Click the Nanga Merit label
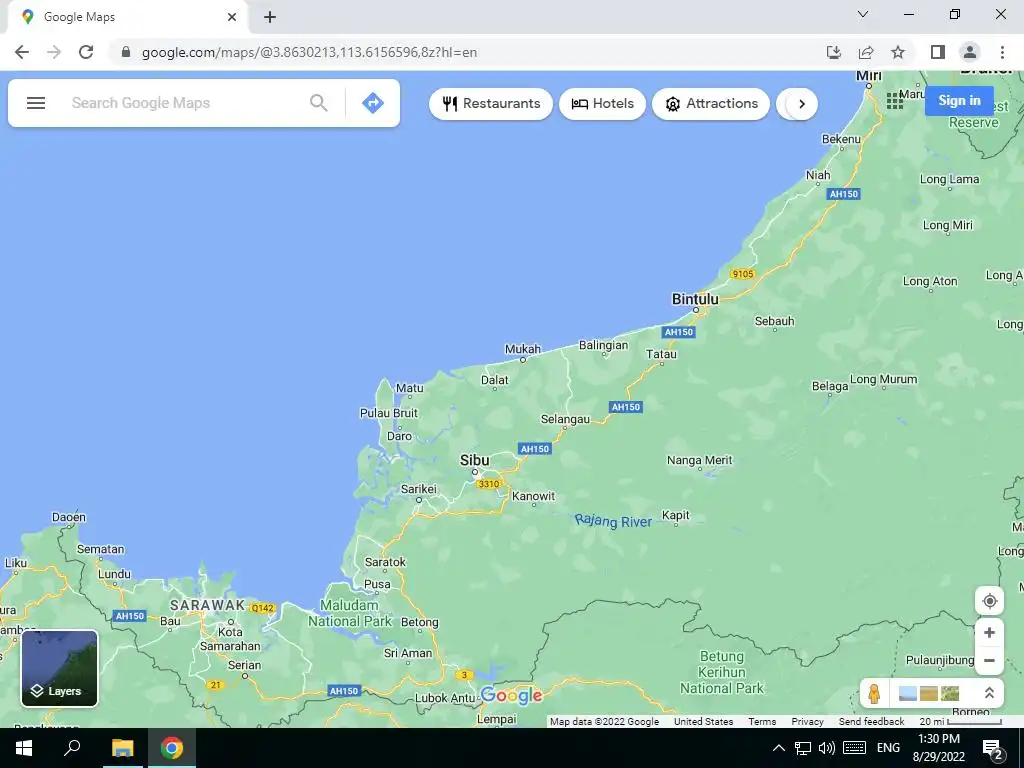 coord(699,460)
